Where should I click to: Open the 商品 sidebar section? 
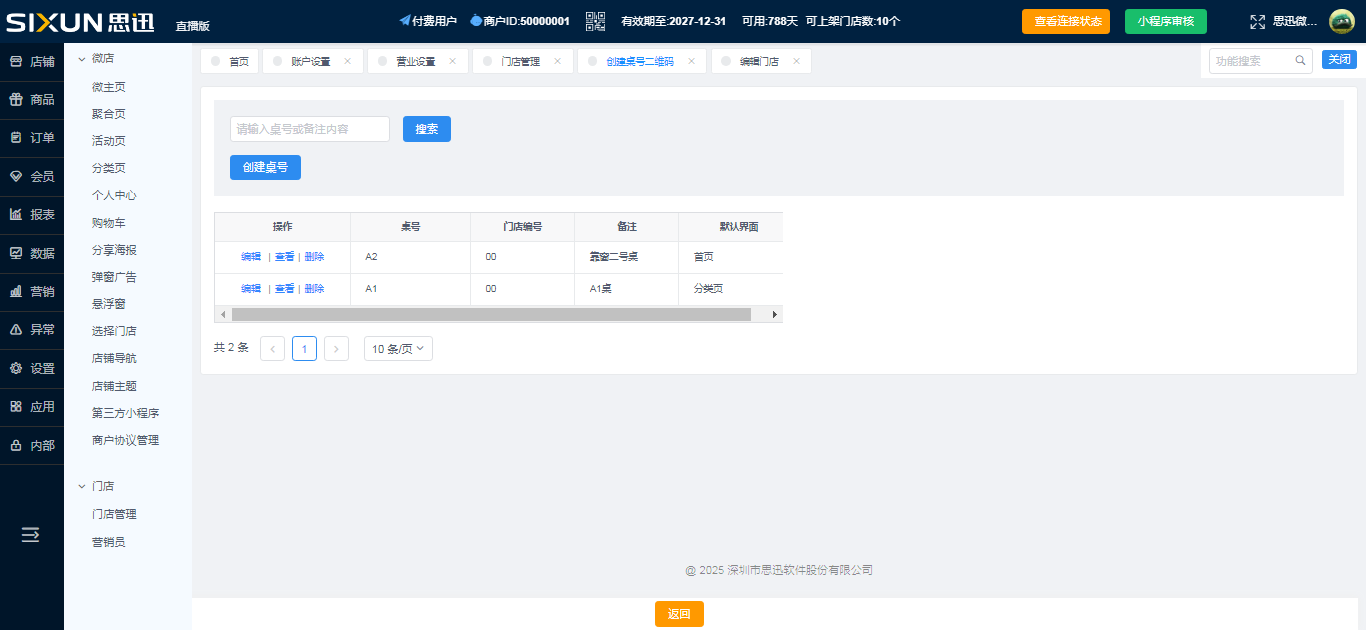(x=32, y=100)
